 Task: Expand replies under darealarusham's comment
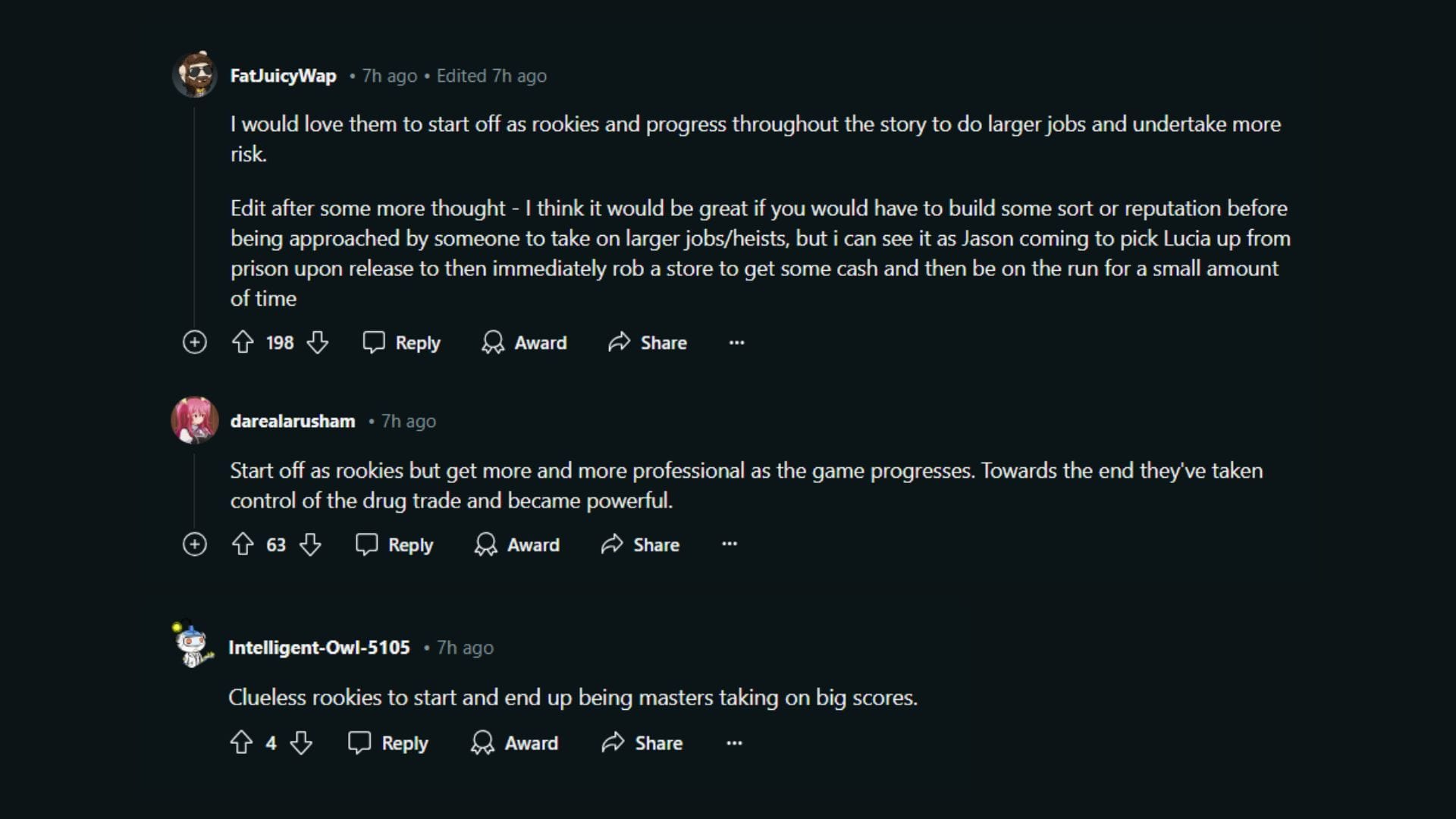coord(195,544)
